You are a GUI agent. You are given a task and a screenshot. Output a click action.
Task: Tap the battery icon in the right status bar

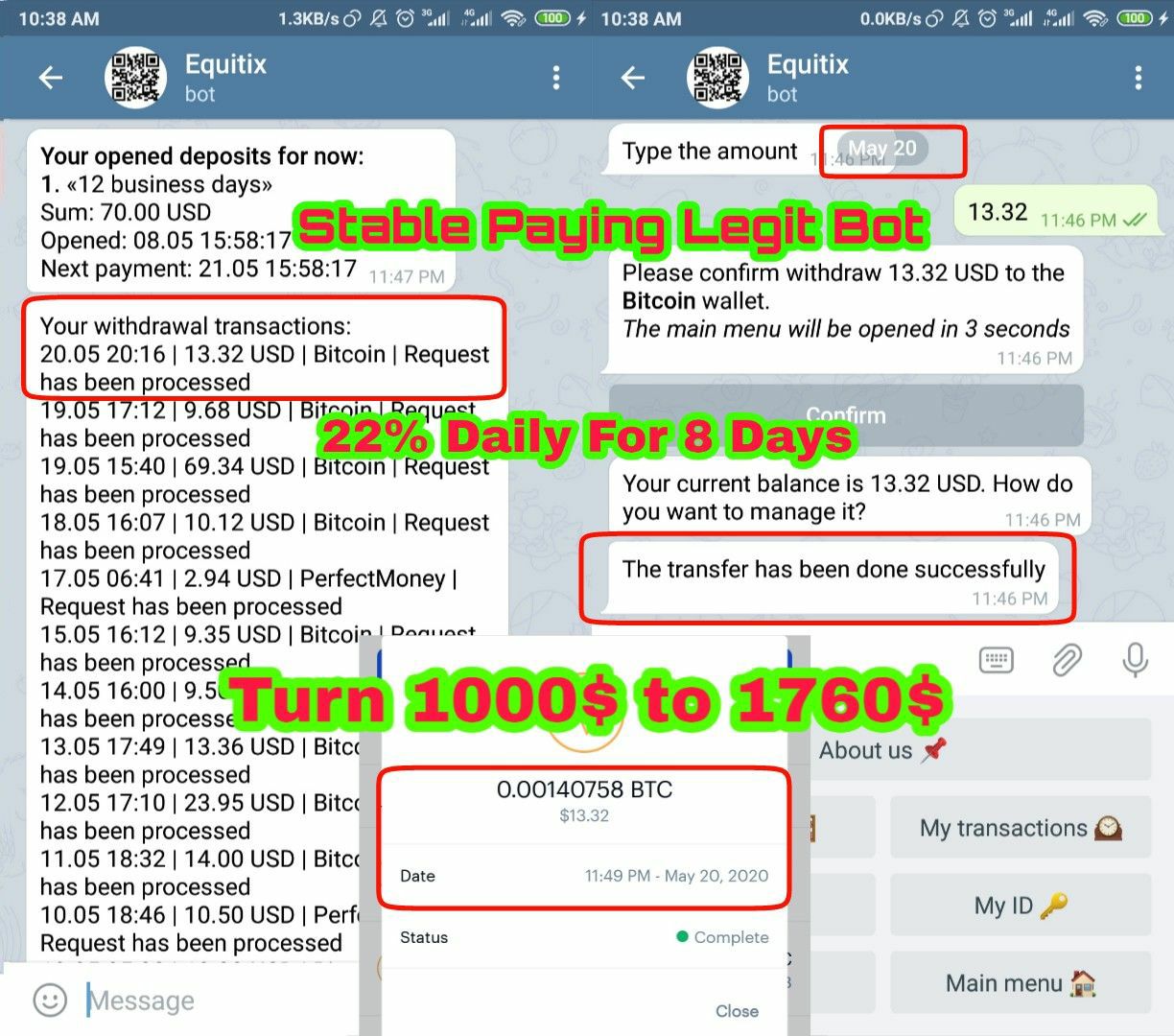point(1135,17)
